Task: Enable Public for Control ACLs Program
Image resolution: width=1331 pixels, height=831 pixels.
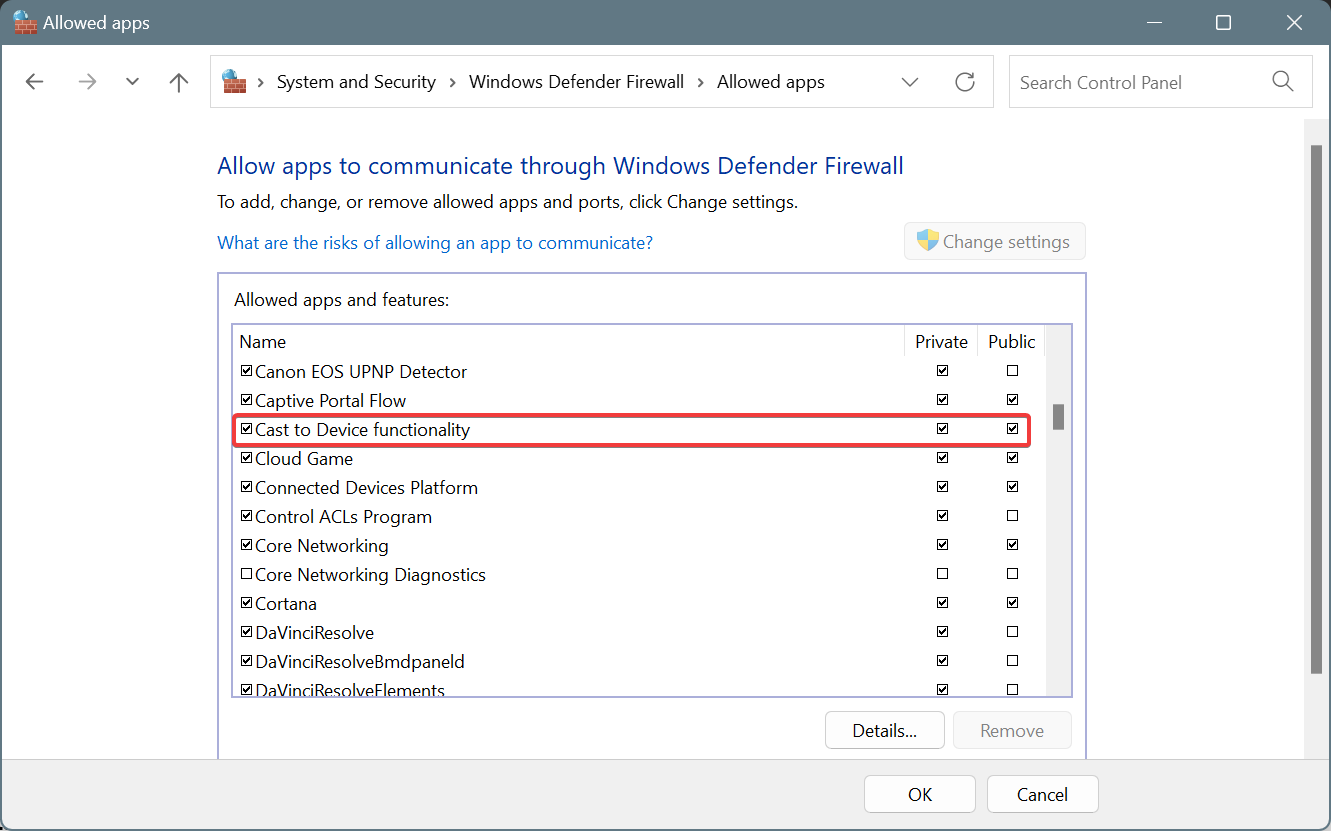Action: point(1013,516)
